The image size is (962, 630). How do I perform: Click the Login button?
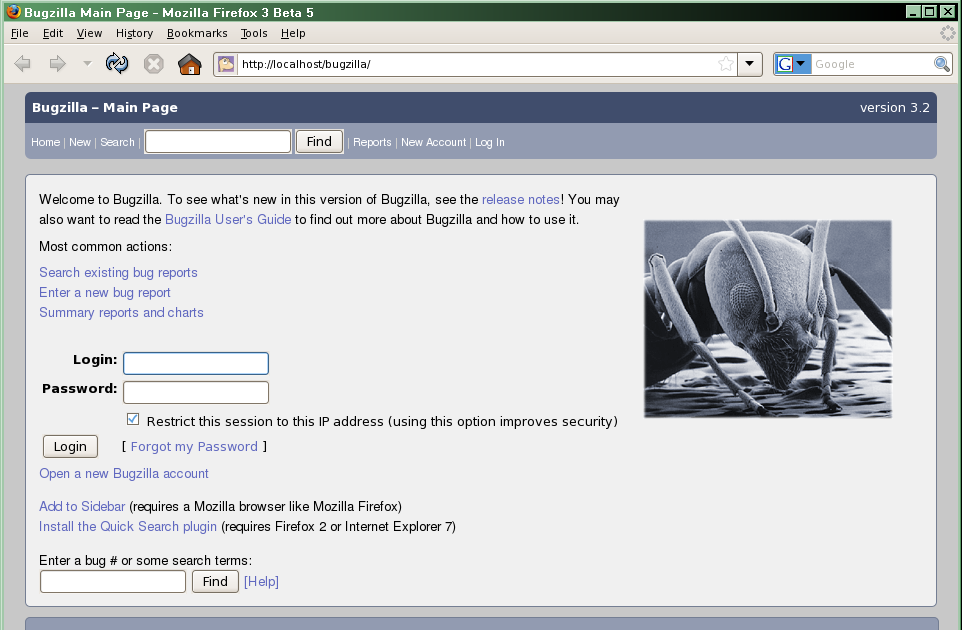[x=70, y=447]
